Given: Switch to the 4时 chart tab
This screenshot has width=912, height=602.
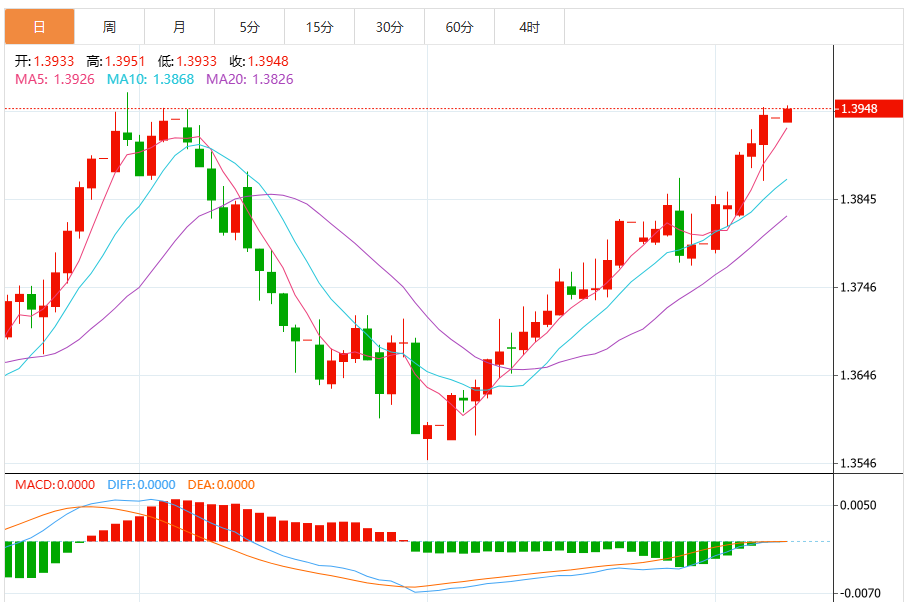Looking at the screenshot, I should (x=529, y=27).
